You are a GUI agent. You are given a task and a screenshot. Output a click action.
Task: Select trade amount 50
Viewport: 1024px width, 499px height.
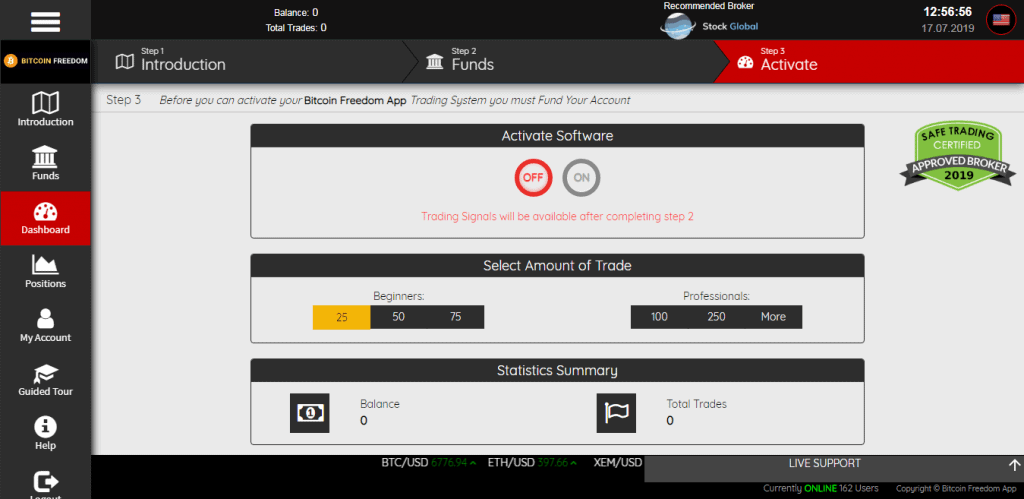[398, 317]
